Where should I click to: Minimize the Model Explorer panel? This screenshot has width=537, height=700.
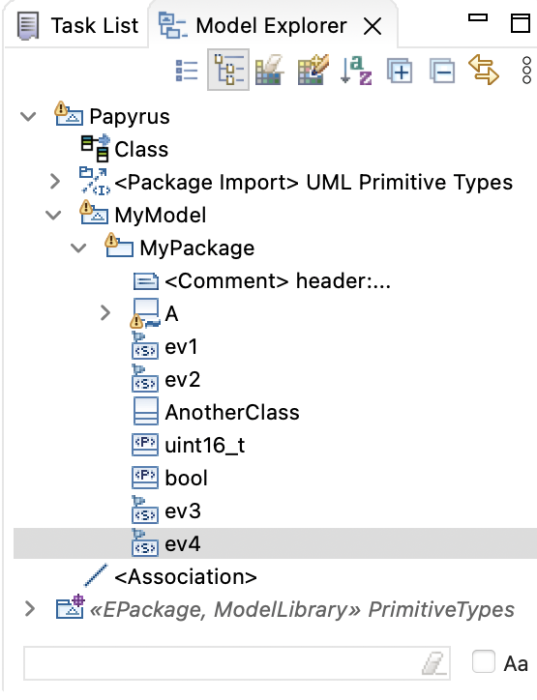tap(478, 18)
